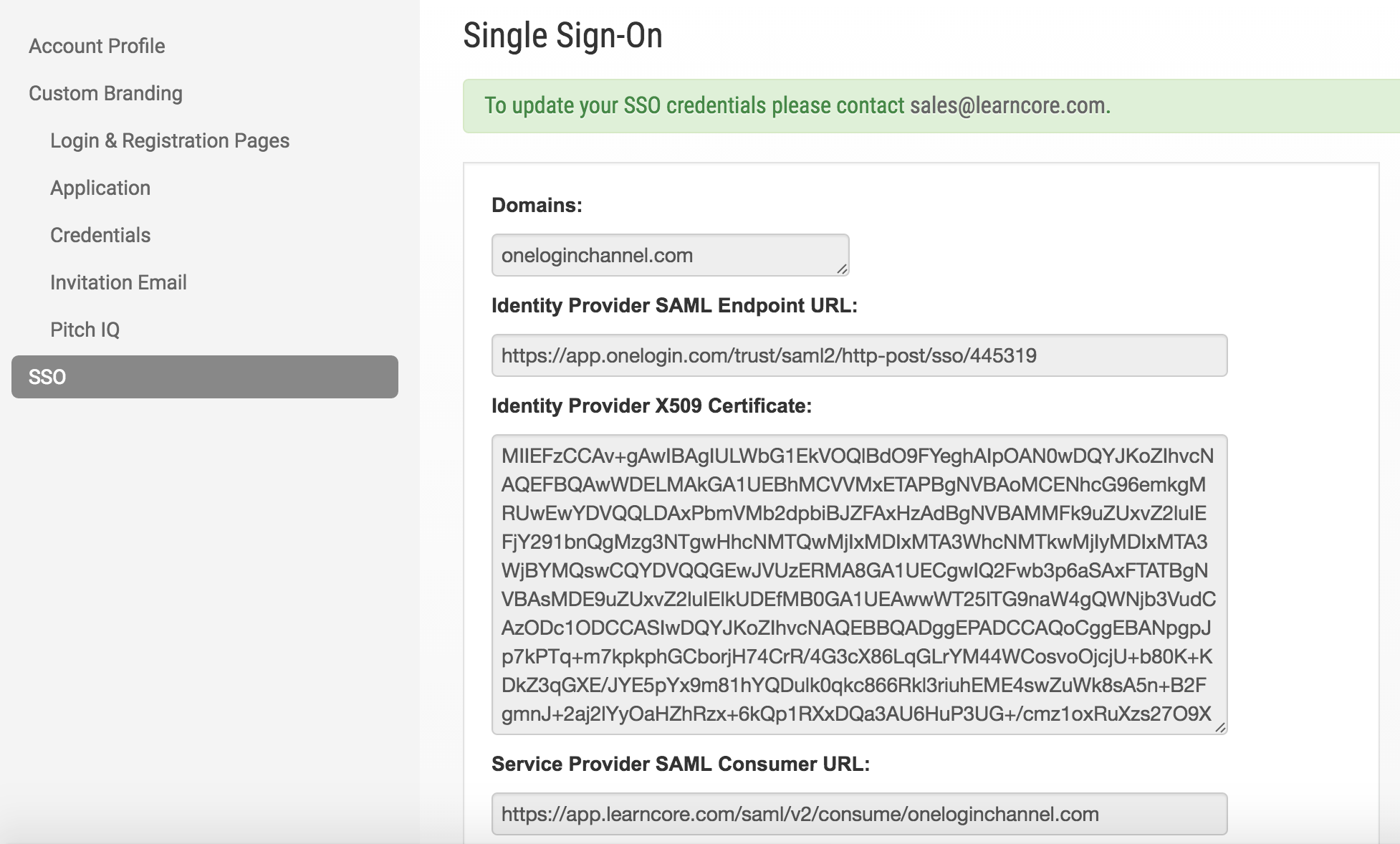Open Login & Registration Pages settings
This screenshot has height=844, width=1400.
pos(170,140)
